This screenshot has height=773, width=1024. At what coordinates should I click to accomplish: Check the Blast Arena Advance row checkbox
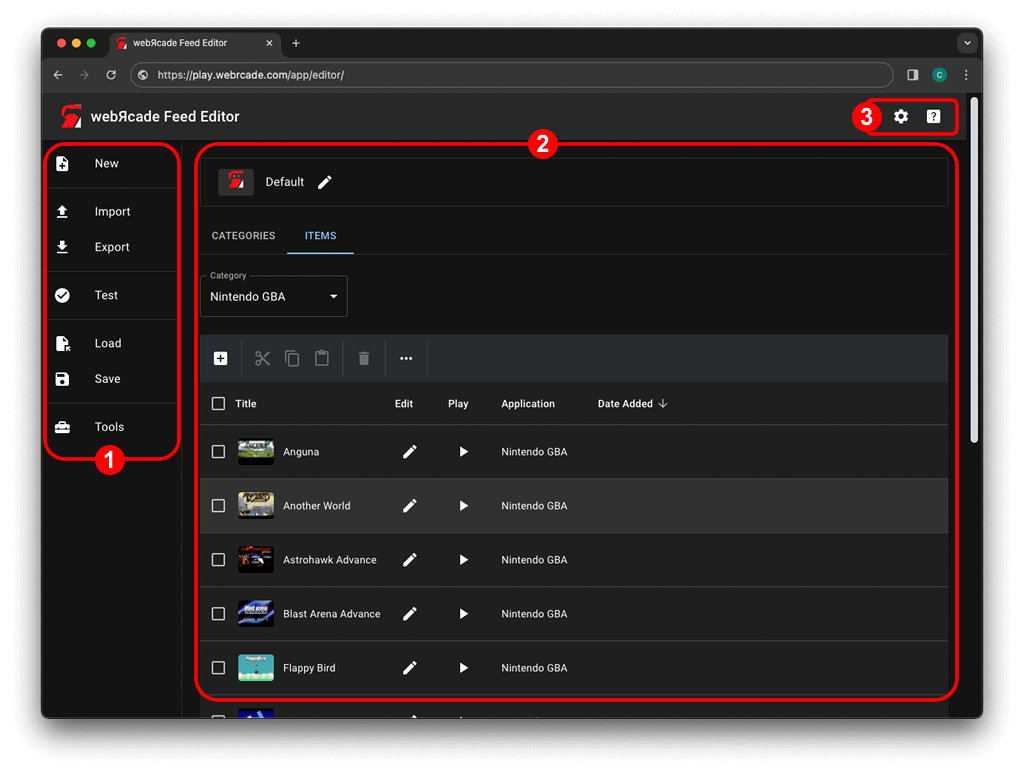click(x=218, y=614)
